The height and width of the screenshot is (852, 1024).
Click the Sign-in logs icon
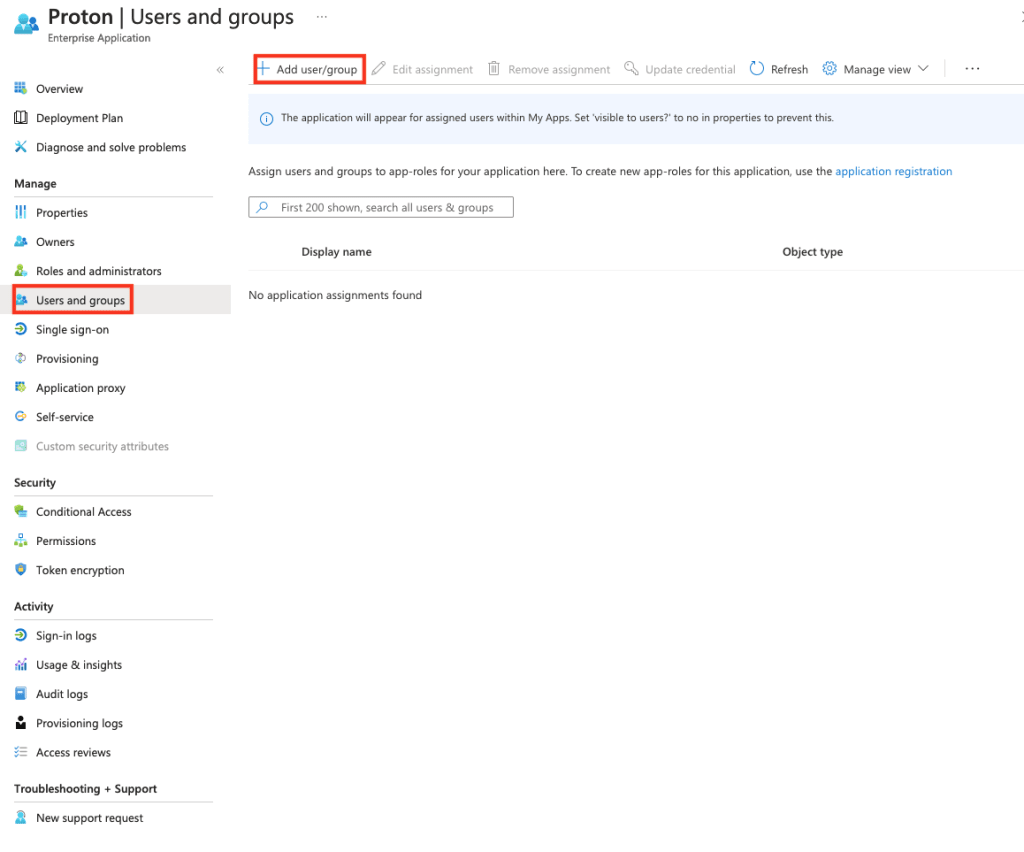[21, 635]
